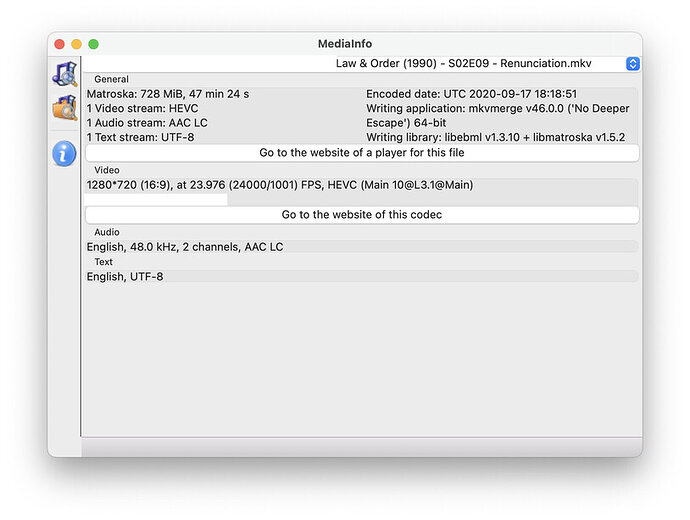
Task: Click Go to the website of a player
Action: [x=362, y=153]
